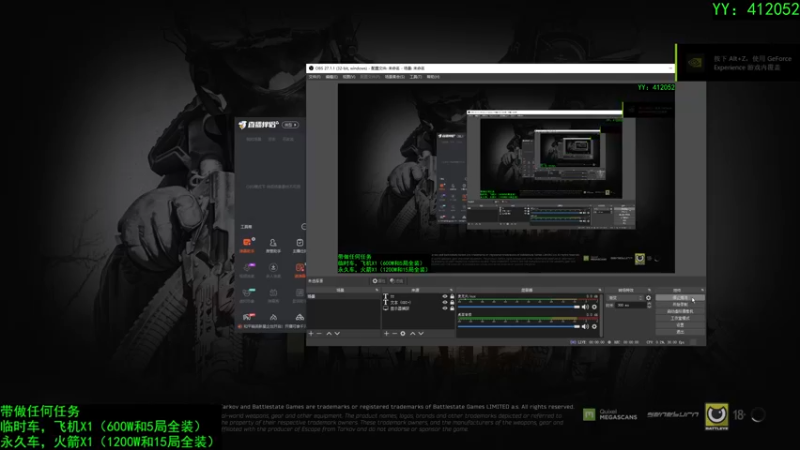Select the 场景 row in Scenes list
This screenshot has width=800, height=450.
click(343, 296)
